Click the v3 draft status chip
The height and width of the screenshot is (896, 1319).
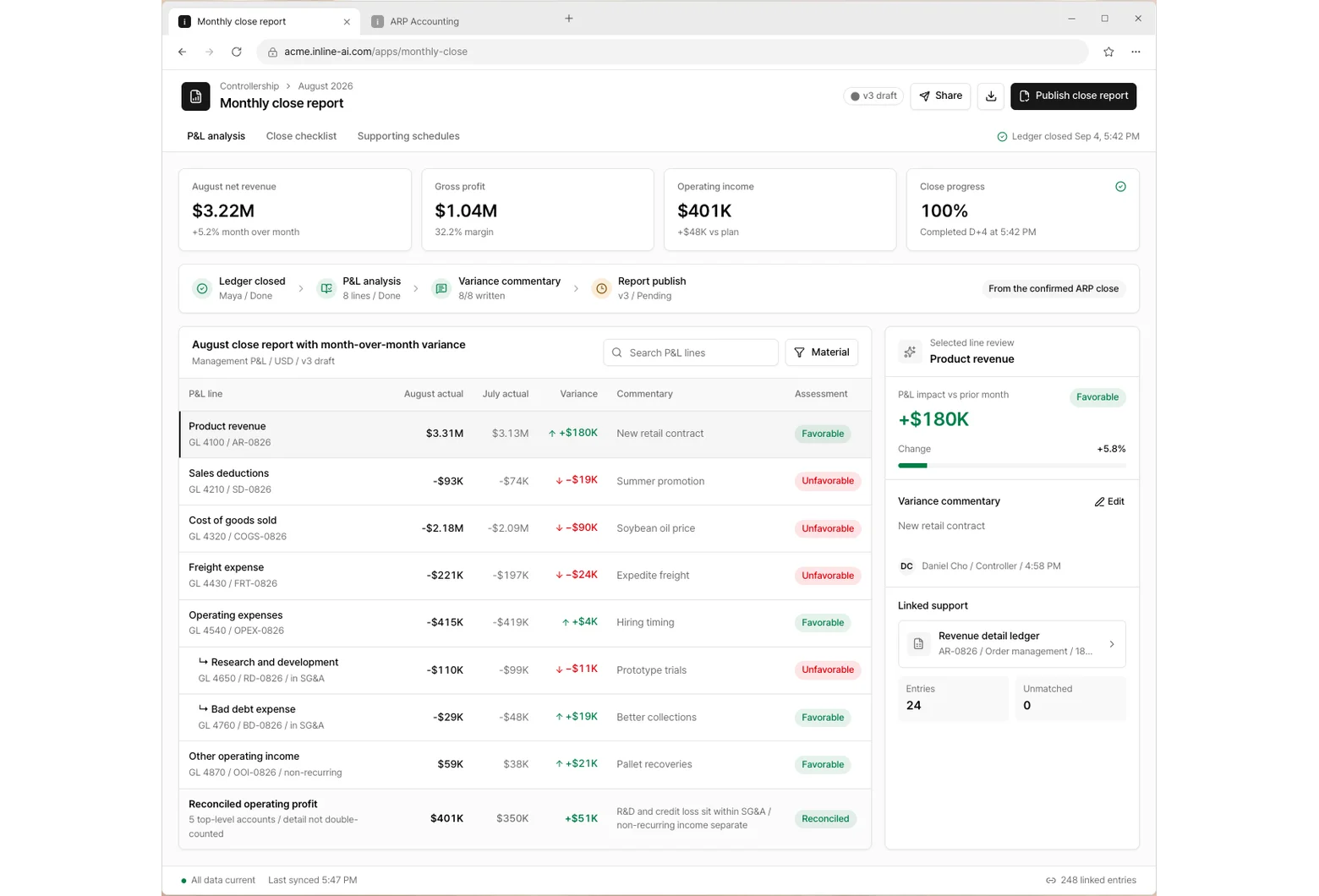[x=873, y=96]
